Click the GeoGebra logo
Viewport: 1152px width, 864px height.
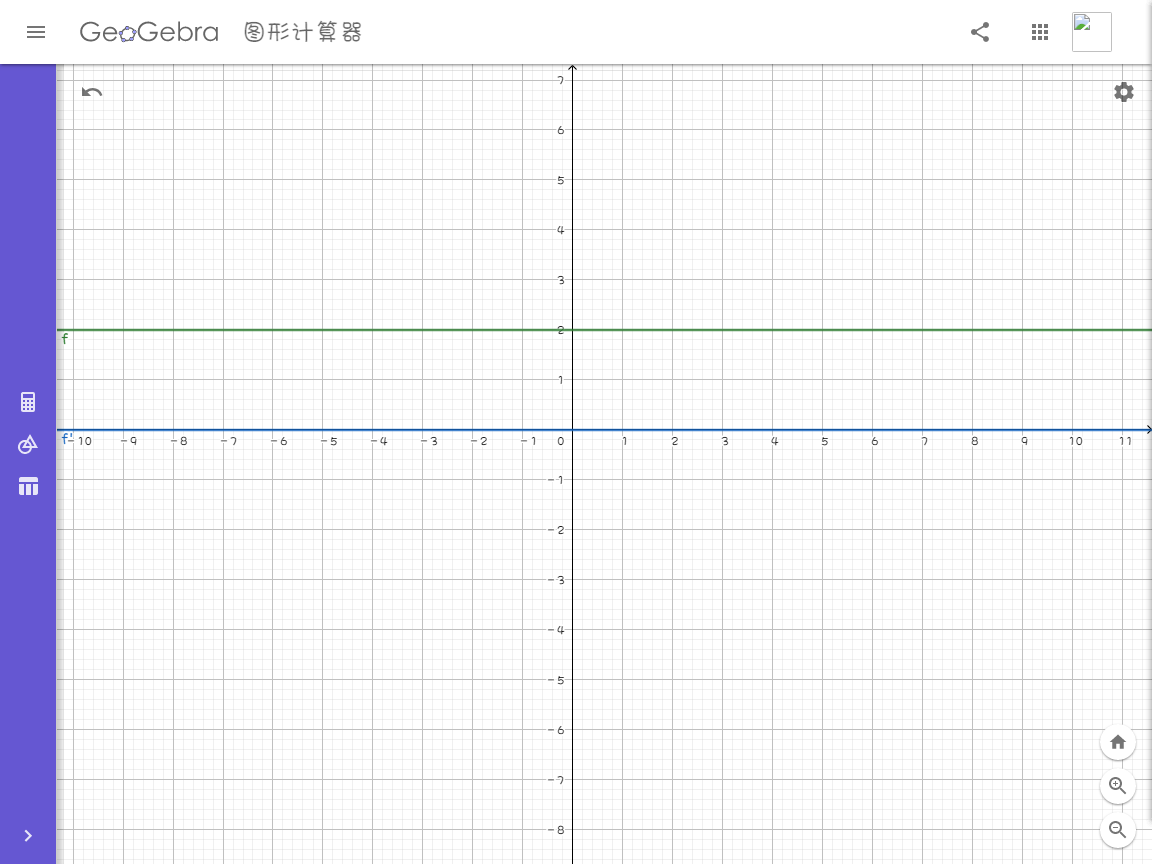(x=149, y=33)
